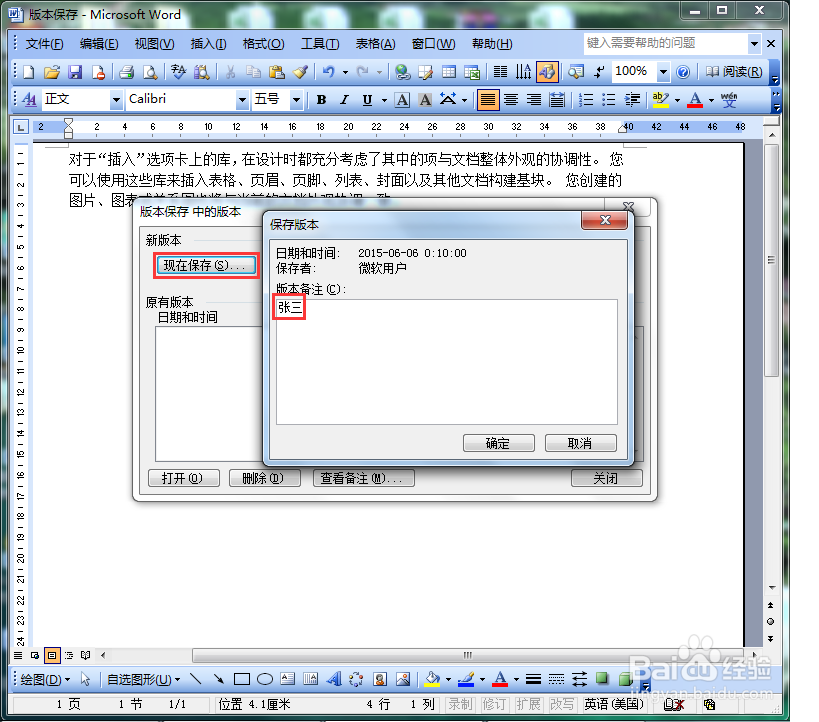The width and height of the screenshot is (819, 722).
Task: Click 确定 in 保存版本 dialog
Action: tap(498, 444)
